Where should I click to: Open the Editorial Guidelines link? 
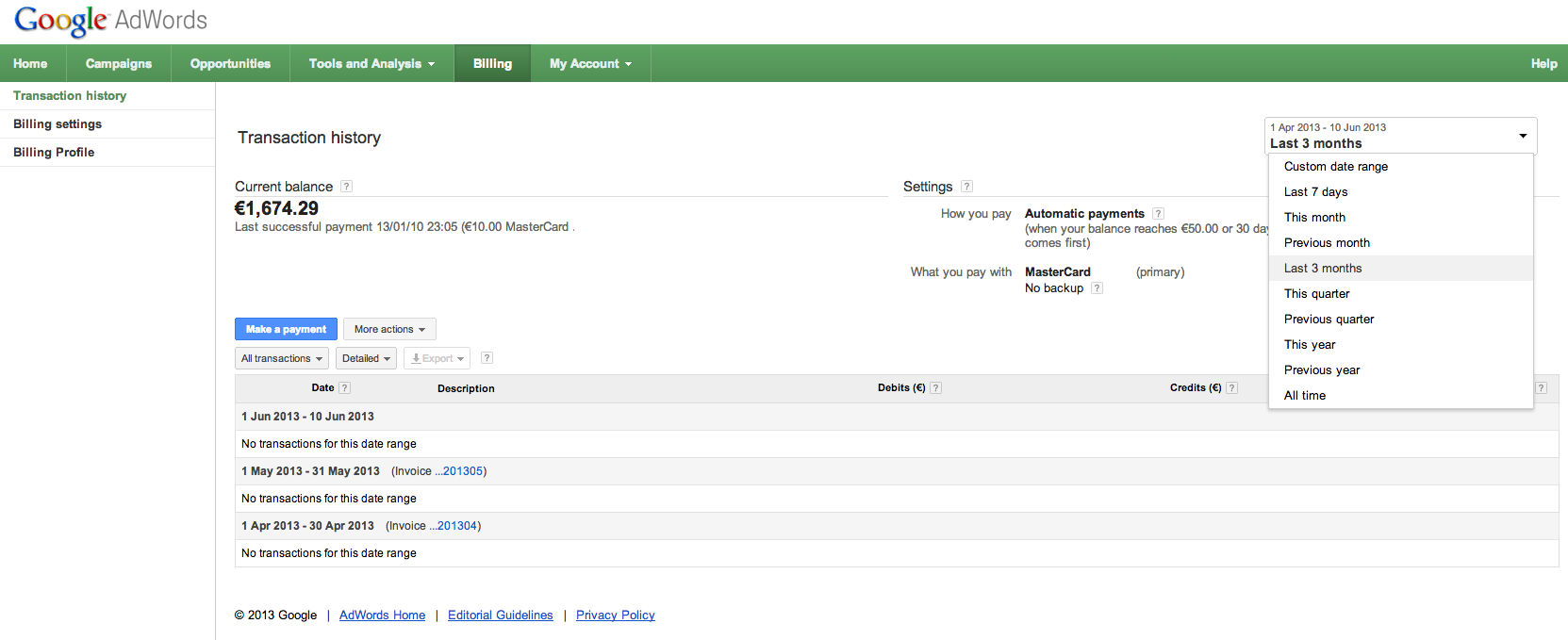click(501, 615)
